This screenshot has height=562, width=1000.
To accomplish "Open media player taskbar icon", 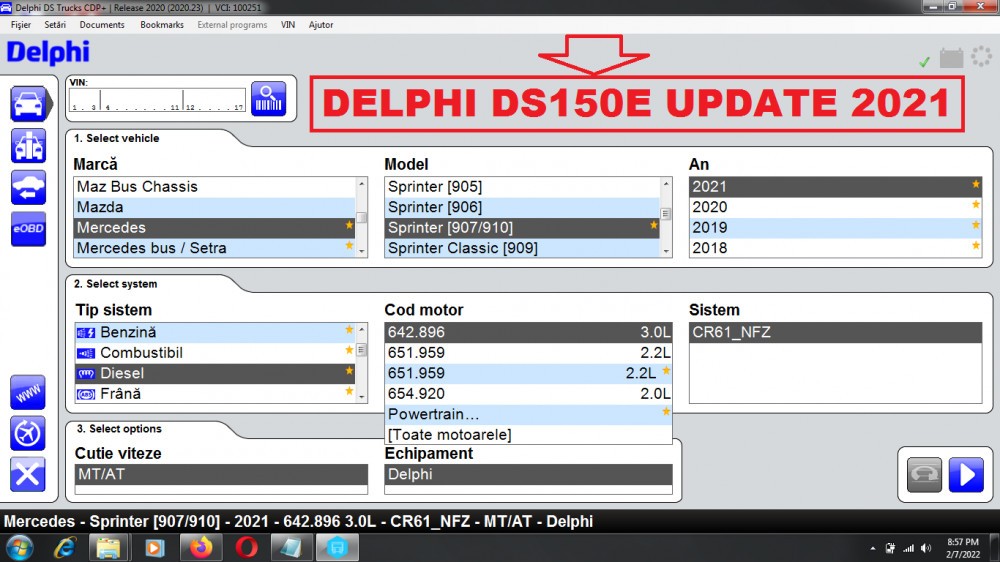I will pos(155,548).
